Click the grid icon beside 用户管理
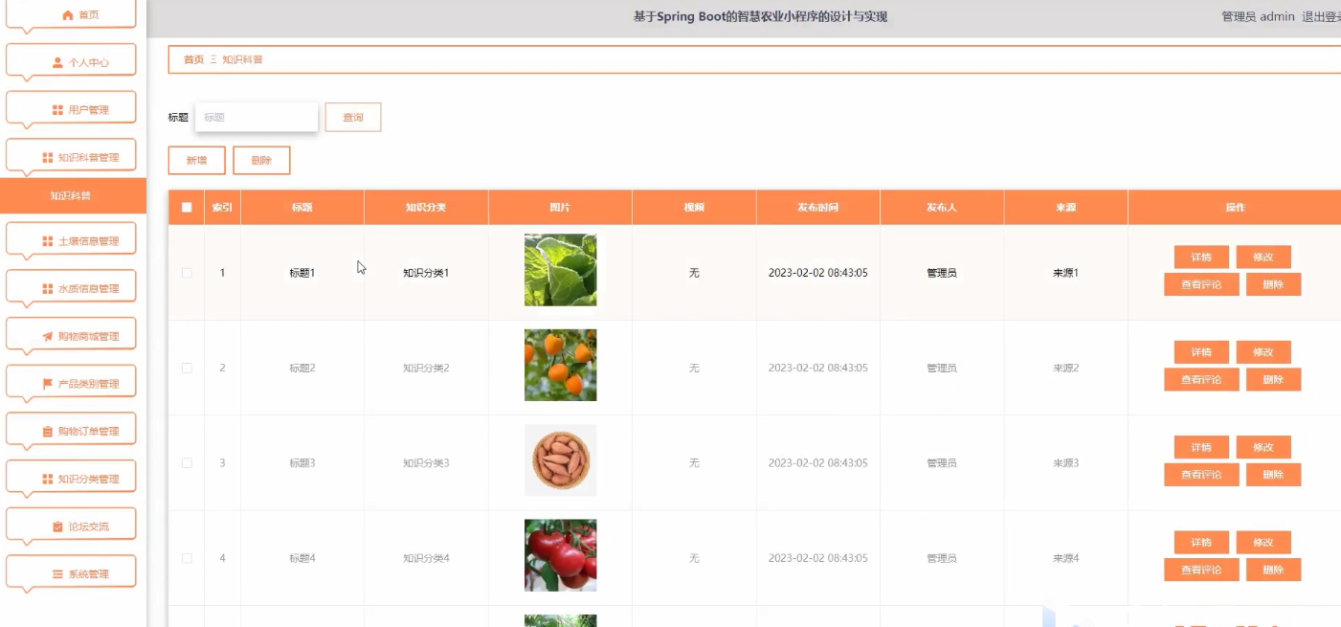 point(58,110)
